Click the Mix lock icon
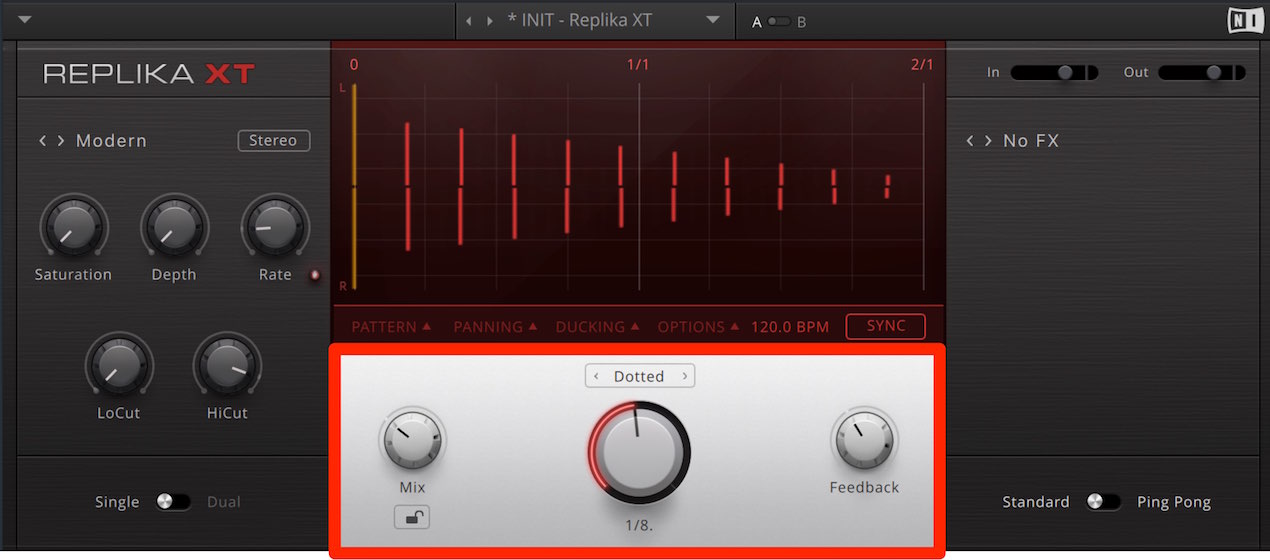The image size is (1270, 560). (x=412, y=517)
